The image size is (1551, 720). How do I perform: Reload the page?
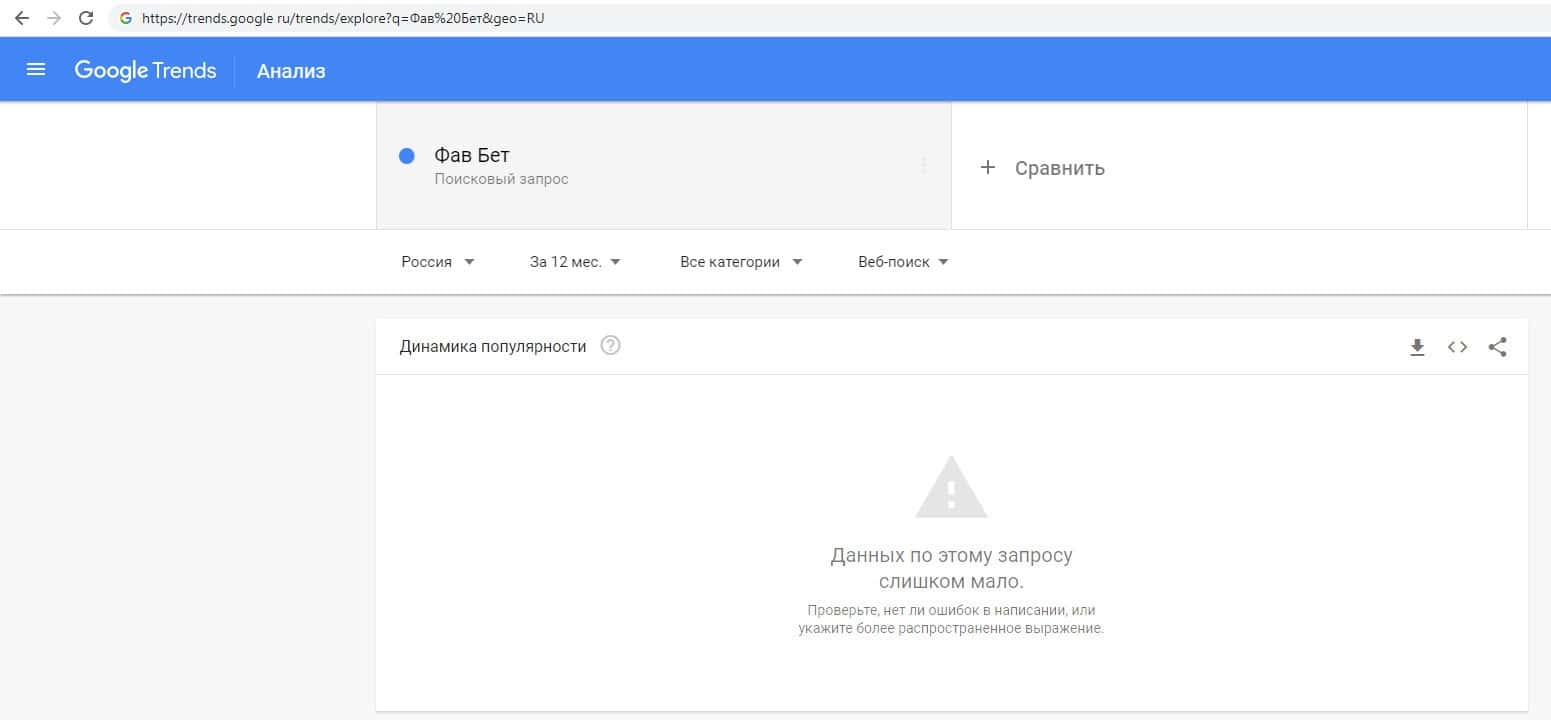point(86,18)
